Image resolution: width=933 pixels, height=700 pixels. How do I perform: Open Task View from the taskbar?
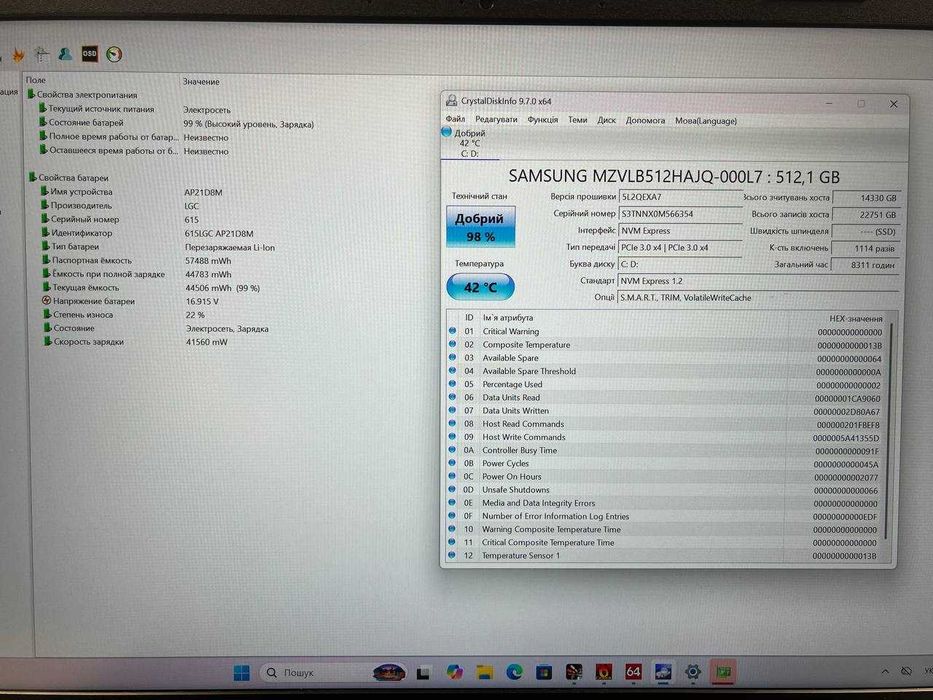pos(423,673)
